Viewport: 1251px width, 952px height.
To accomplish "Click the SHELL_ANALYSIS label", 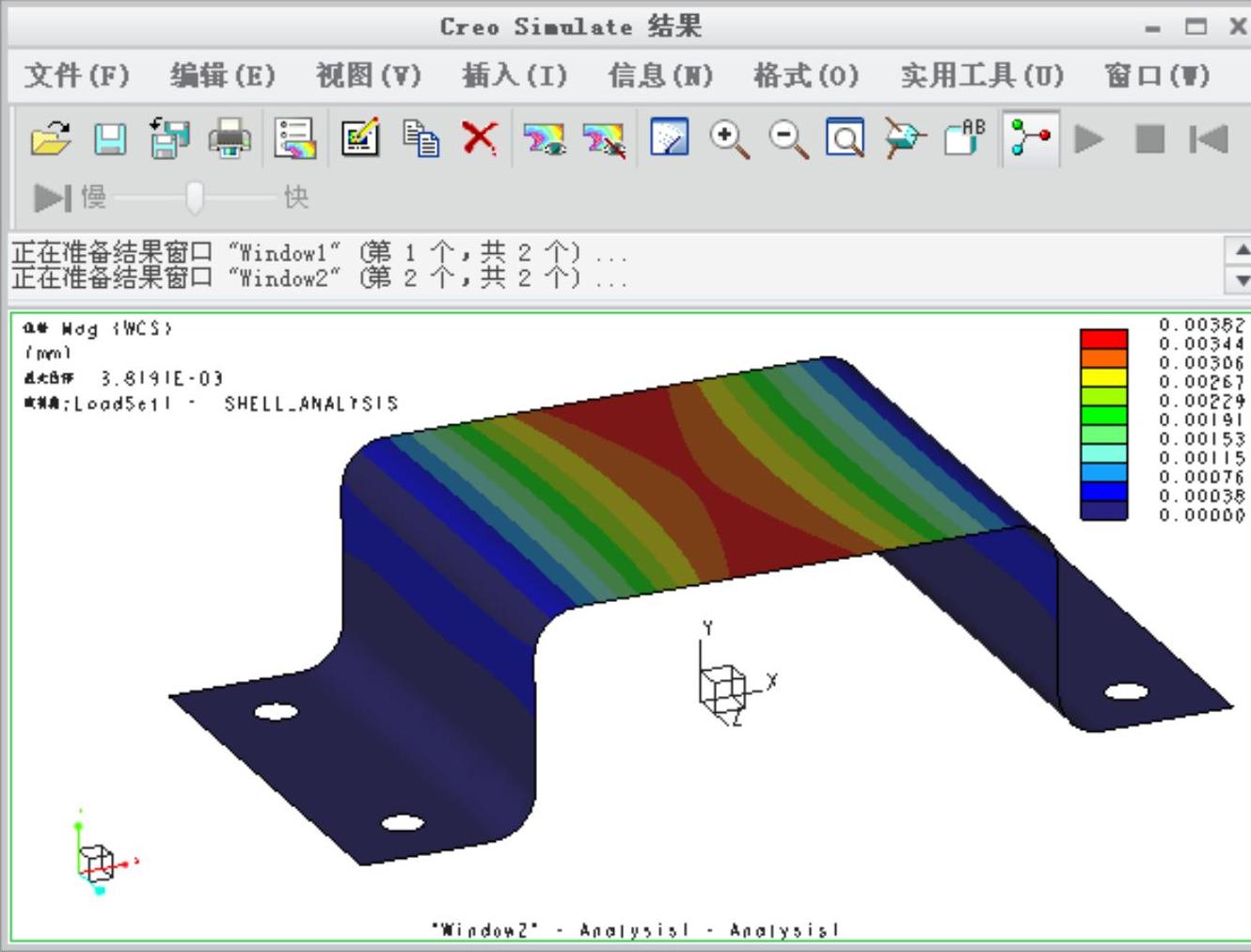I will [311, 404].
